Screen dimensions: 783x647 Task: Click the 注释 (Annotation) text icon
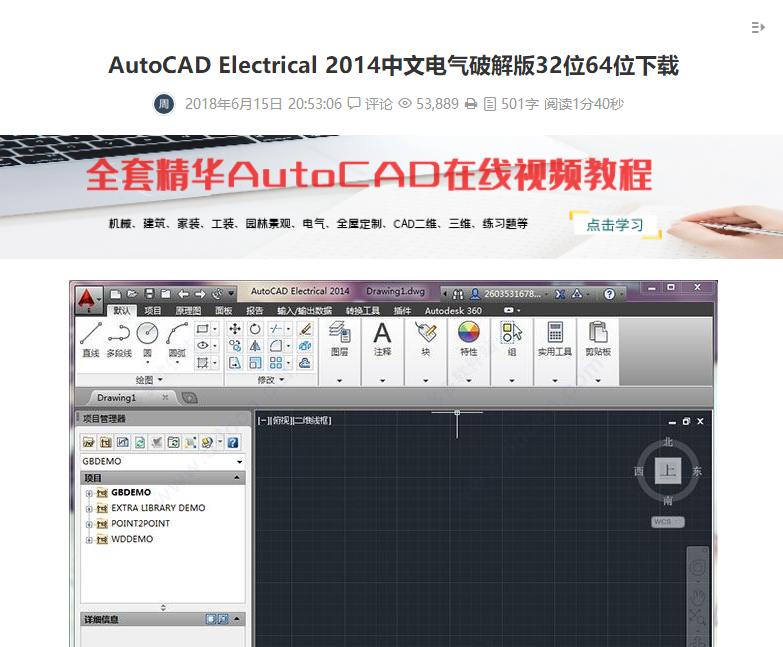(x=382, y=337)
